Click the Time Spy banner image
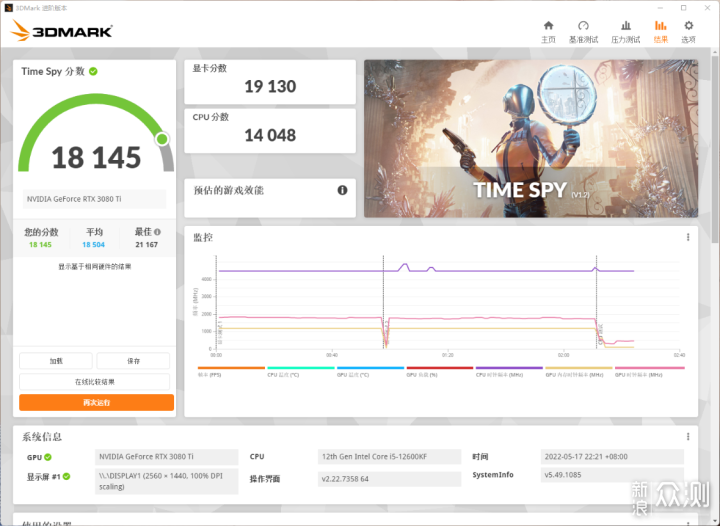The width and height of the screenshot is (720, 526). 531,139
